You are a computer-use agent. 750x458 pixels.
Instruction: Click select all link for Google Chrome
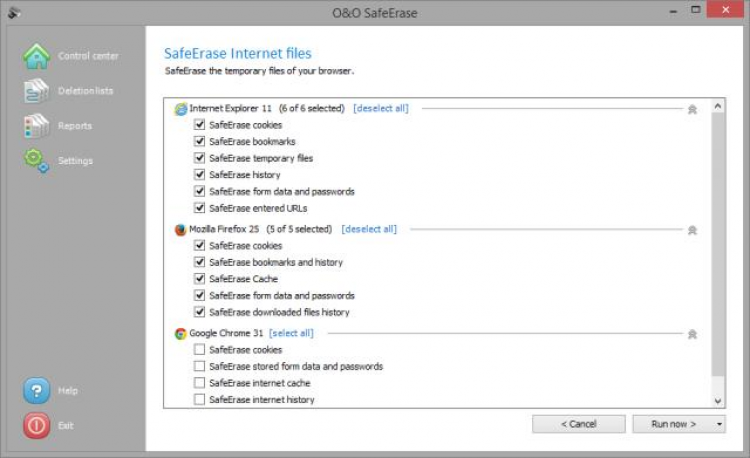click(x=291, y=334)
